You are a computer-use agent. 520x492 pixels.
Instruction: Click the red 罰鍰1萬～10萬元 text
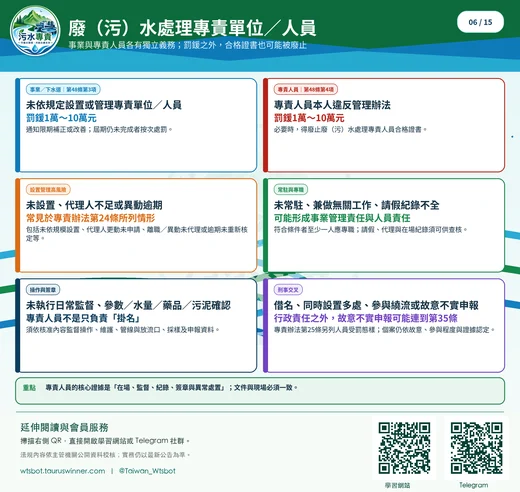tap(309, 118)
